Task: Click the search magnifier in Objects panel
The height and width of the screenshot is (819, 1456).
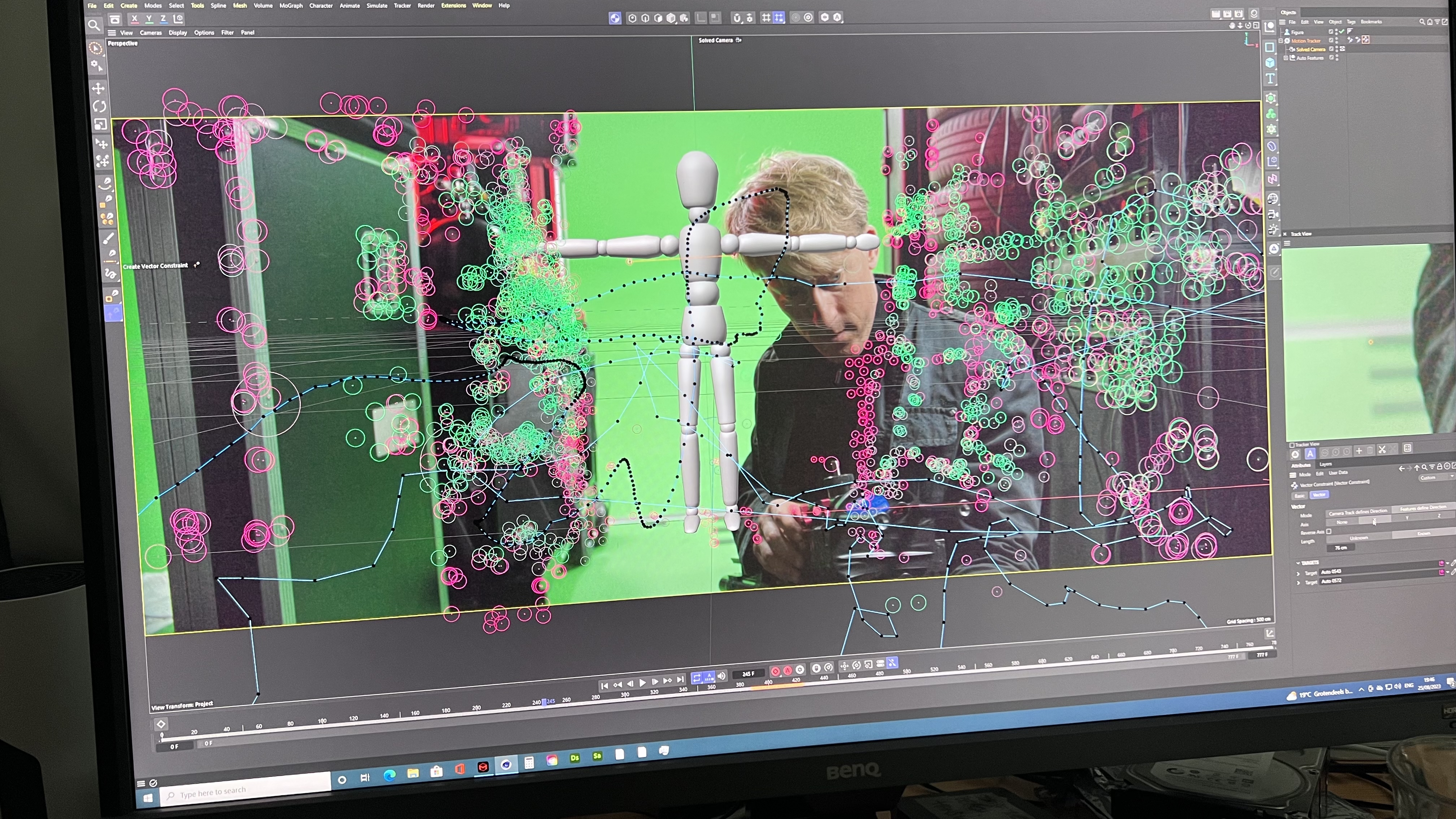Action: [x=1422, y=21]
